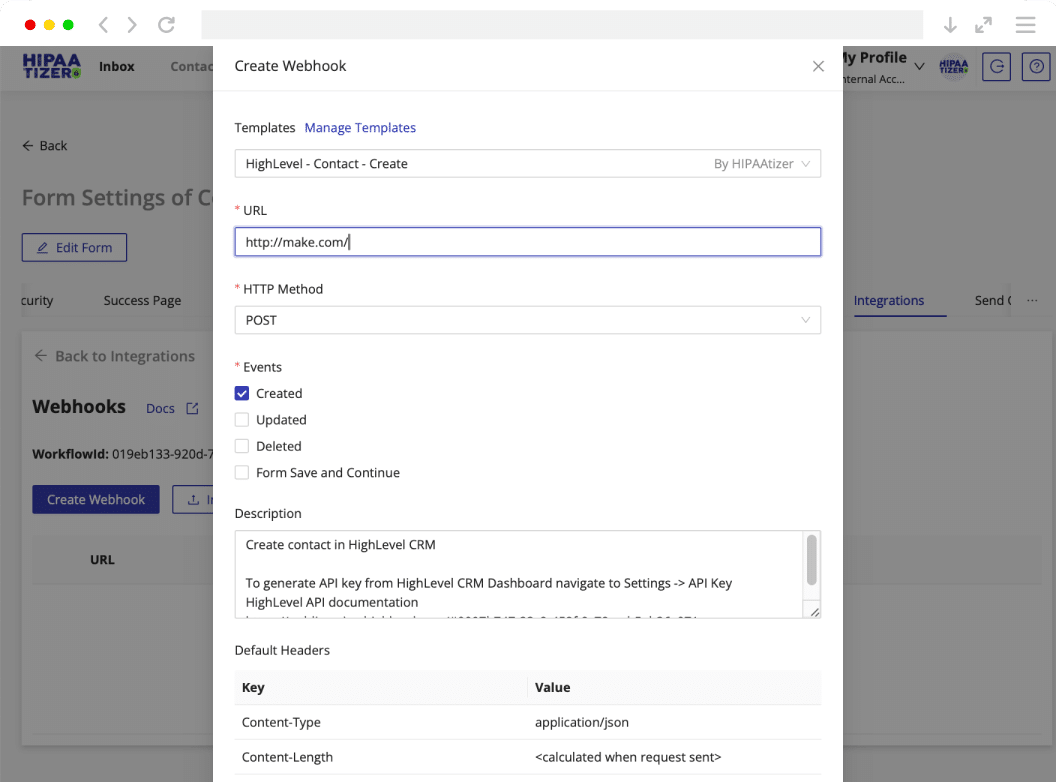Switch to the Integrations tab
Screen dimensions: 1056x782
point(888,300)
